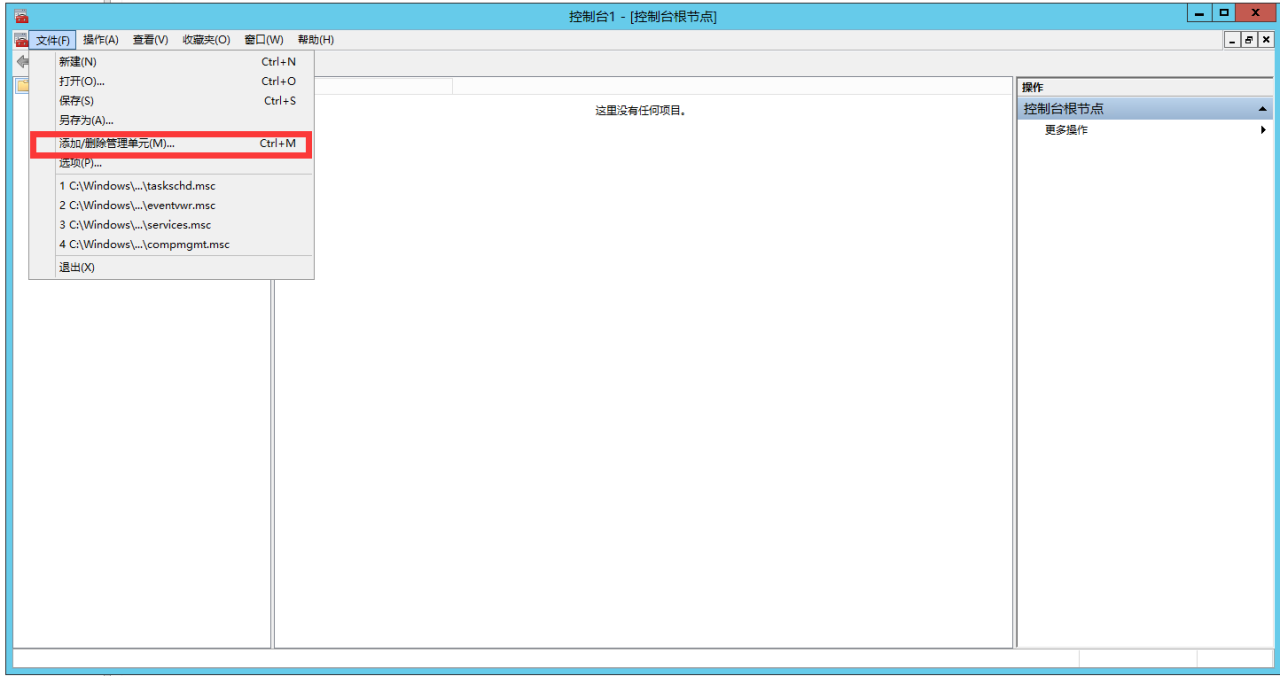The image size is (1280, 676).
Task: Choose 打开(O)... from the File menu
Action: [171, 81]
